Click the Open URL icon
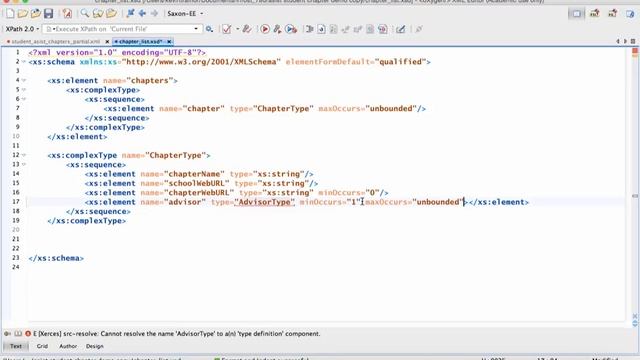Viewport: 640px width, 360px height. point(36,13)
